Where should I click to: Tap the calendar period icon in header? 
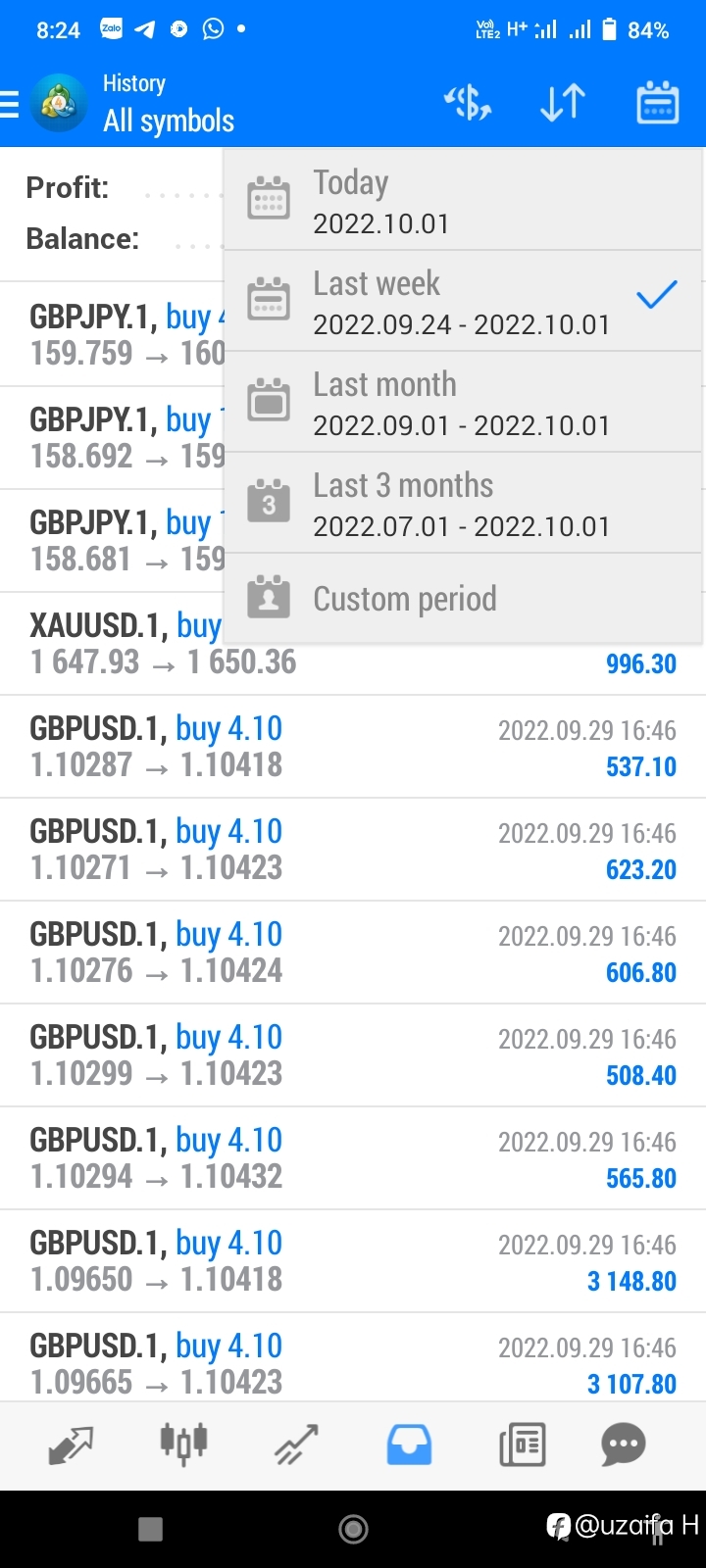coord(657,103)
